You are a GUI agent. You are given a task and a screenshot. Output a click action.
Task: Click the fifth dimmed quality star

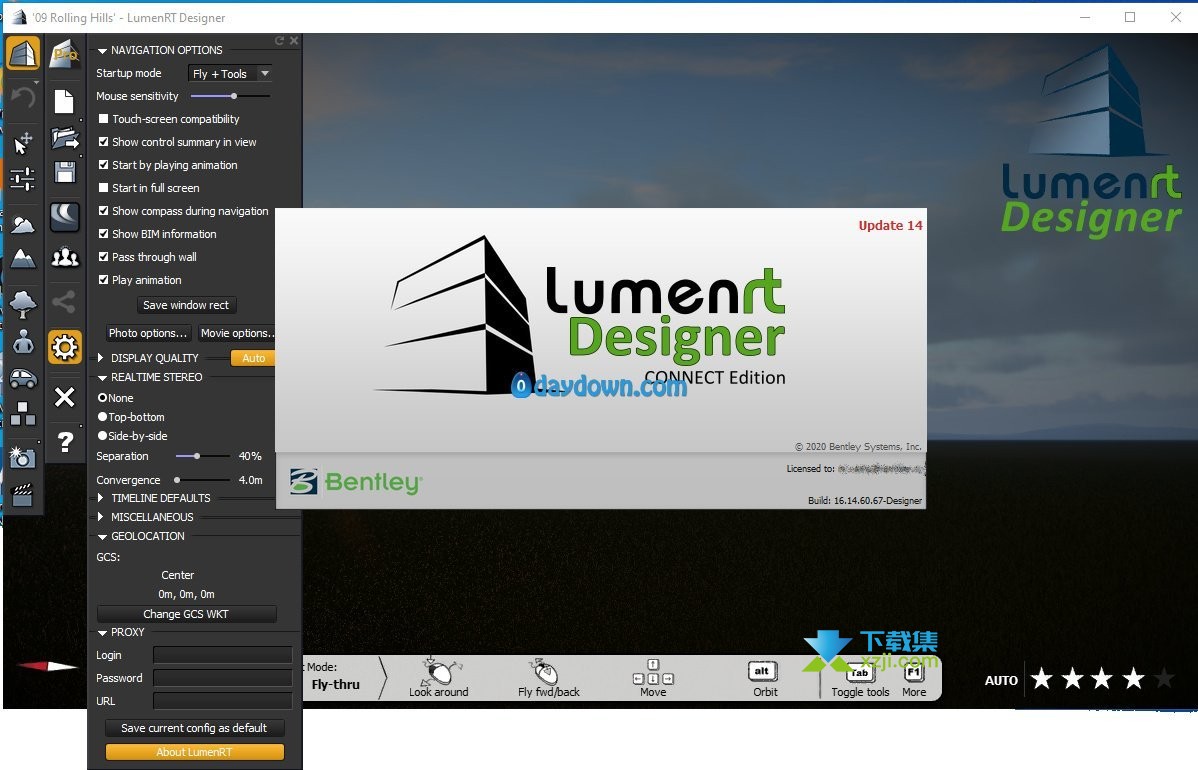click(1164, 678)
